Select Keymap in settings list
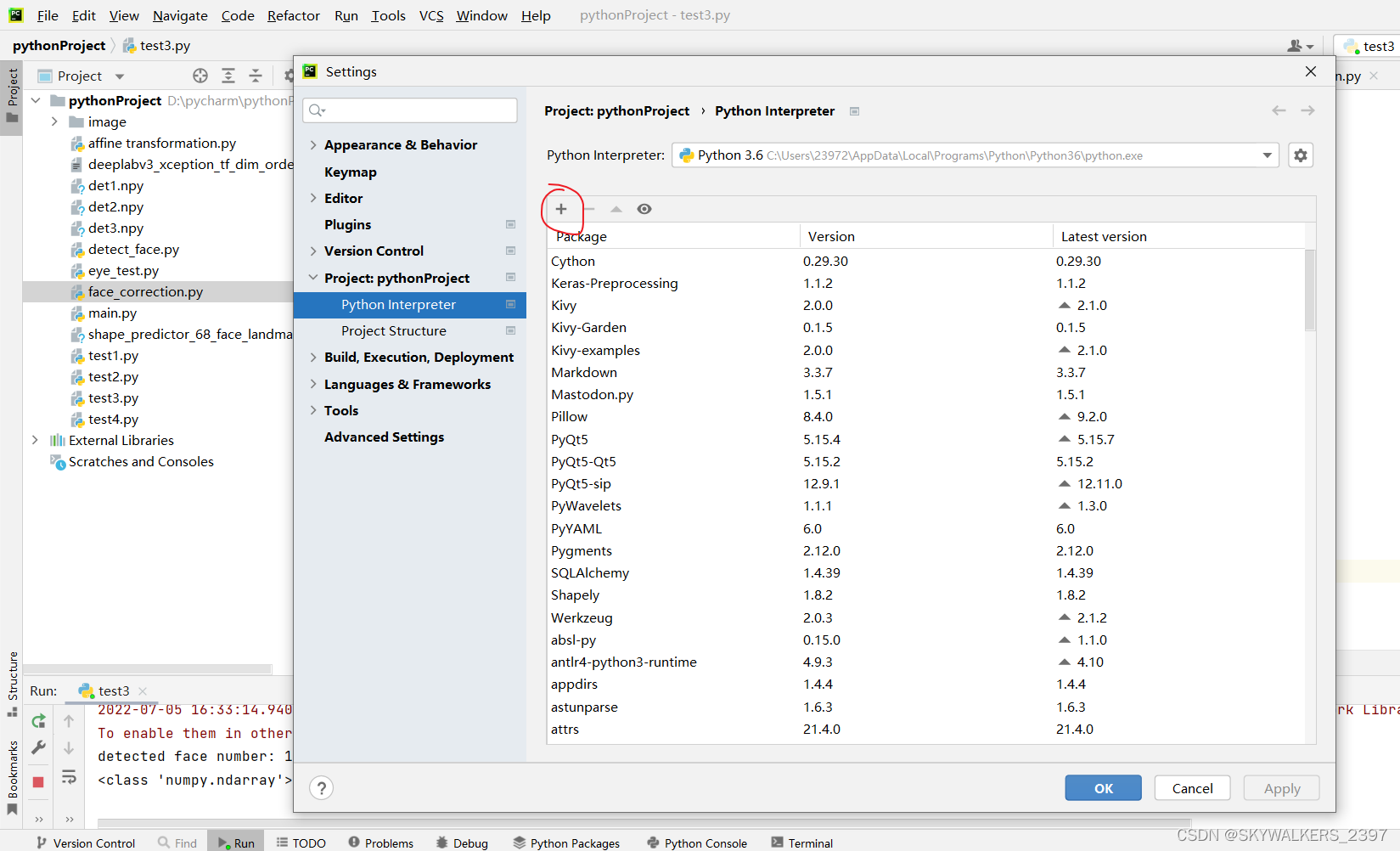The width and height of the screenshot is (1400, 851). click(x=350, y=172)
